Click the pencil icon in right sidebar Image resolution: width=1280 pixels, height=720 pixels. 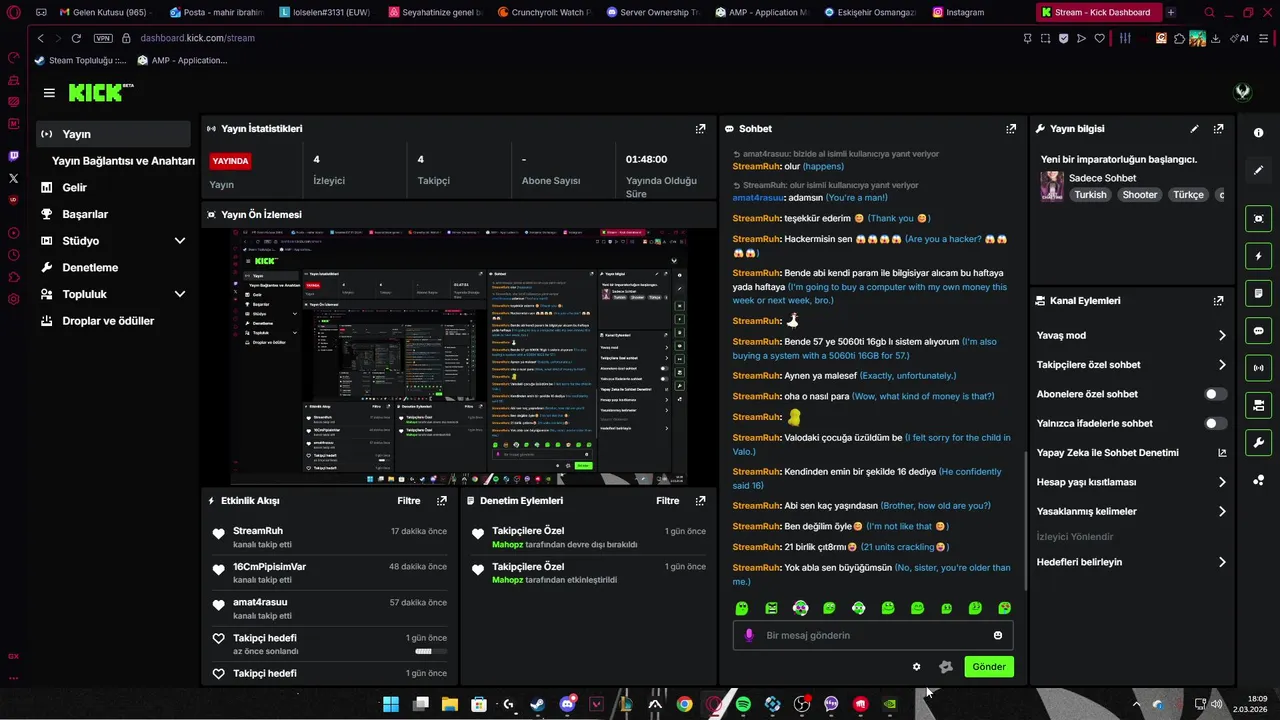click(x=1258, y=170)
